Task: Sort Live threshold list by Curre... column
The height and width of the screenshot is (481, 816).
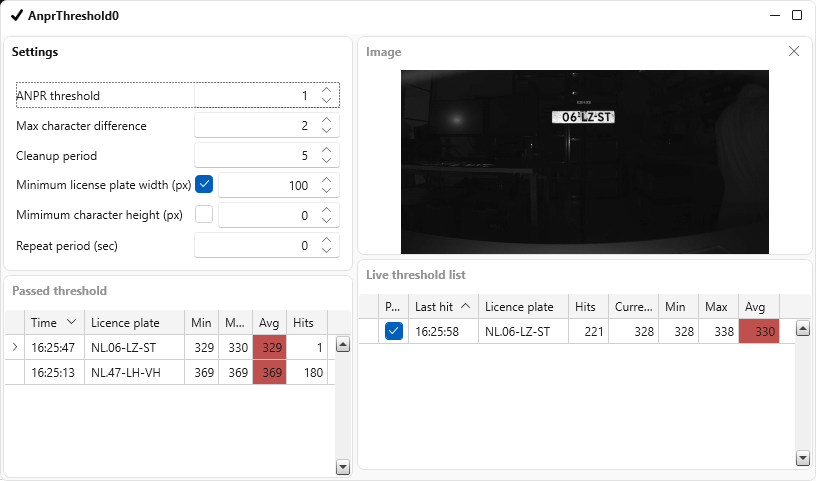Action: [x=633, y=307]
